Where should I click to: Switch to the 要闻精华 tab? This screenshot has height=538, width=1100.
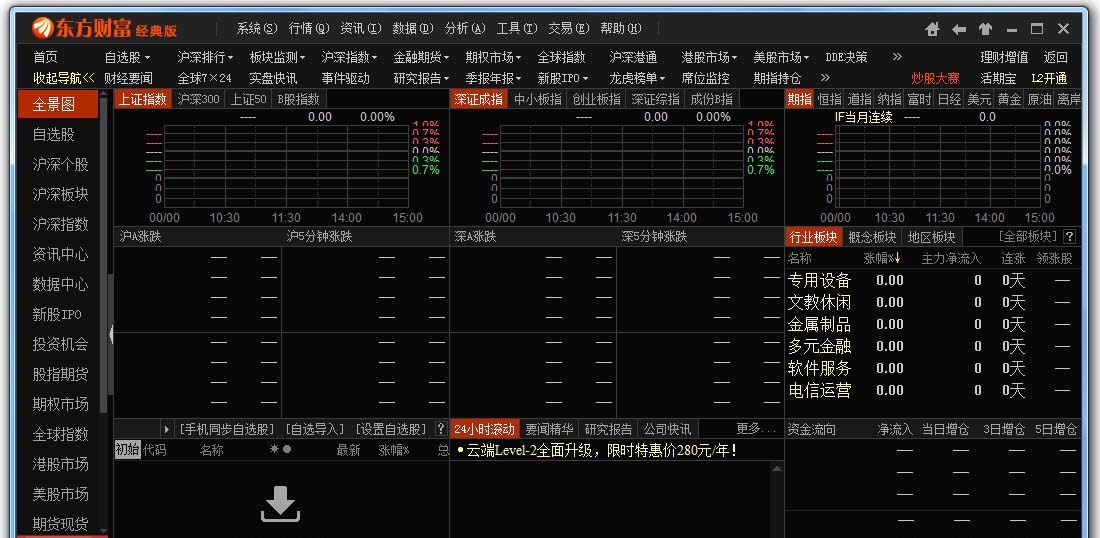pos(549,429)
